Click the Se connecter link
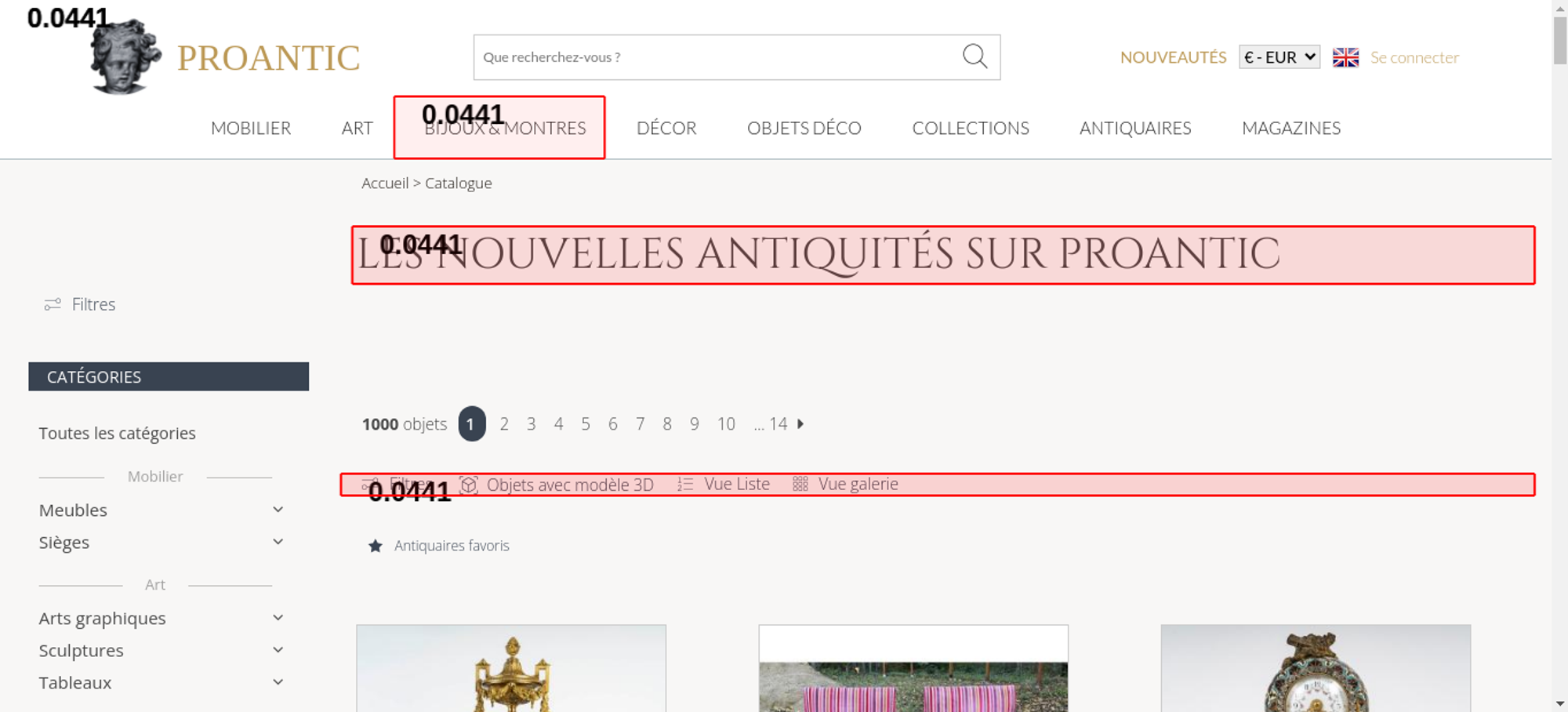The width and height of the screenshot is (1568, 712). 1414,57
